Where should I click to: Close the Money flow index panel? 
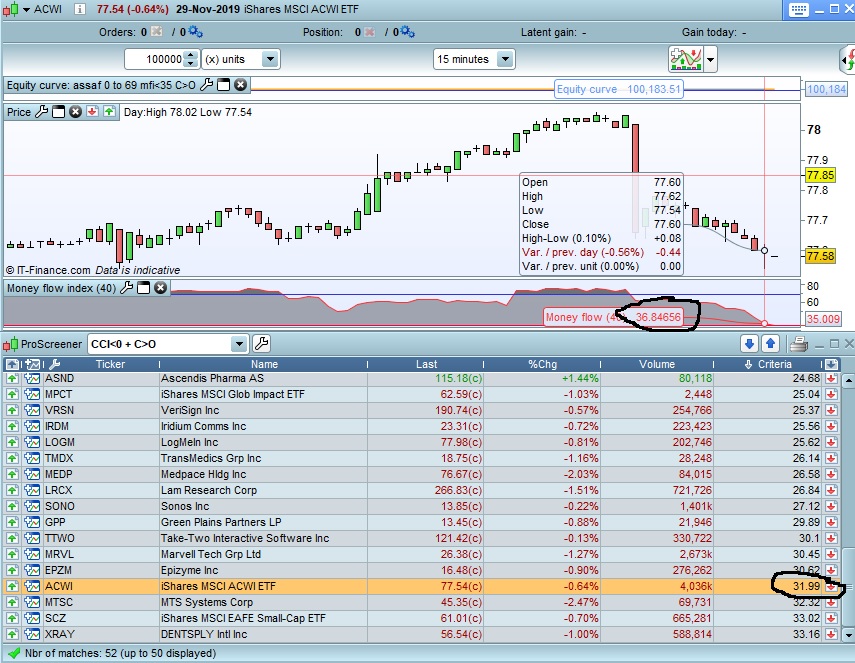click(x=160, y=288)
